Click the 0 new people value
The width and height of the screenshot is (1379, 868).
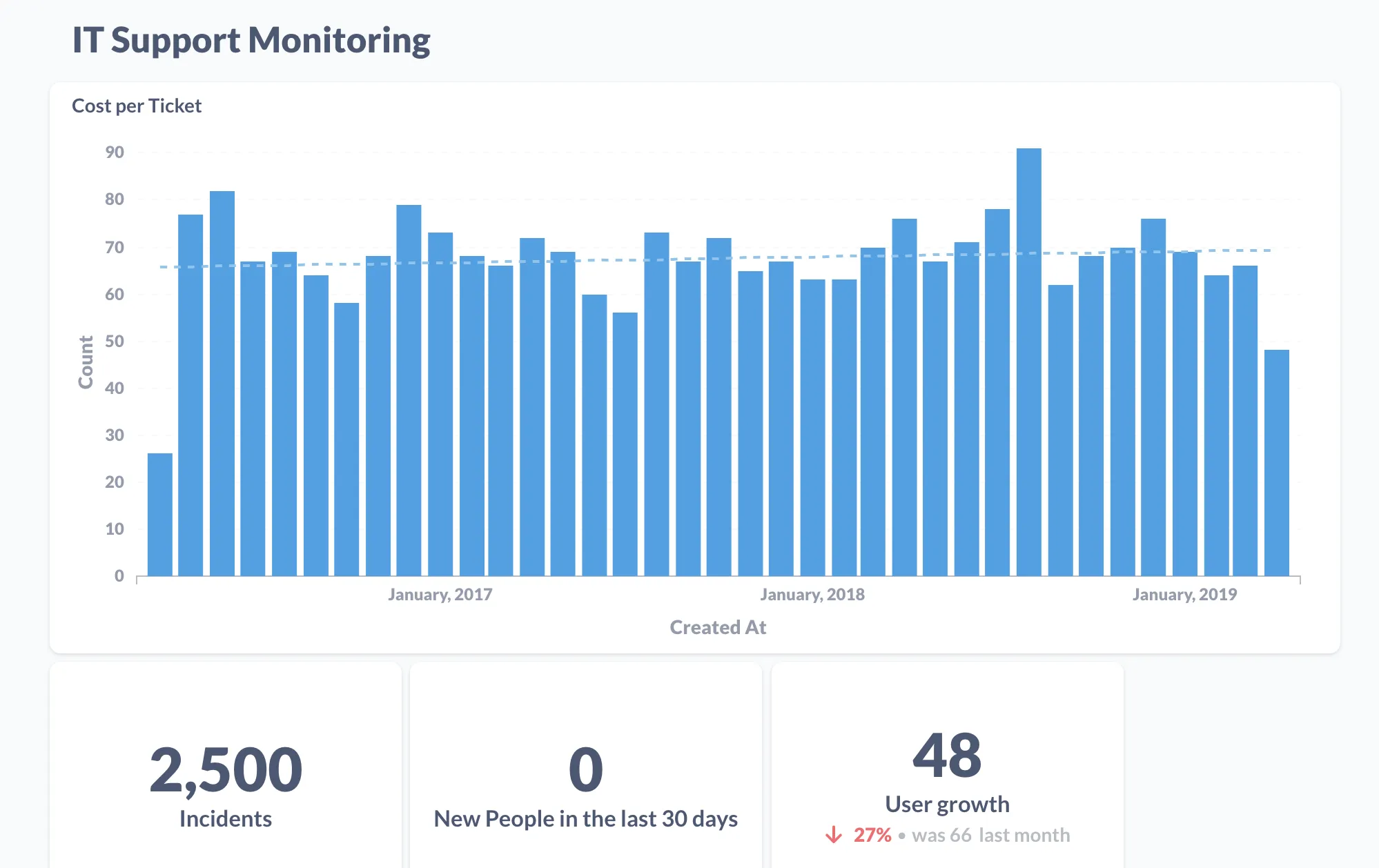pos(586,769)
